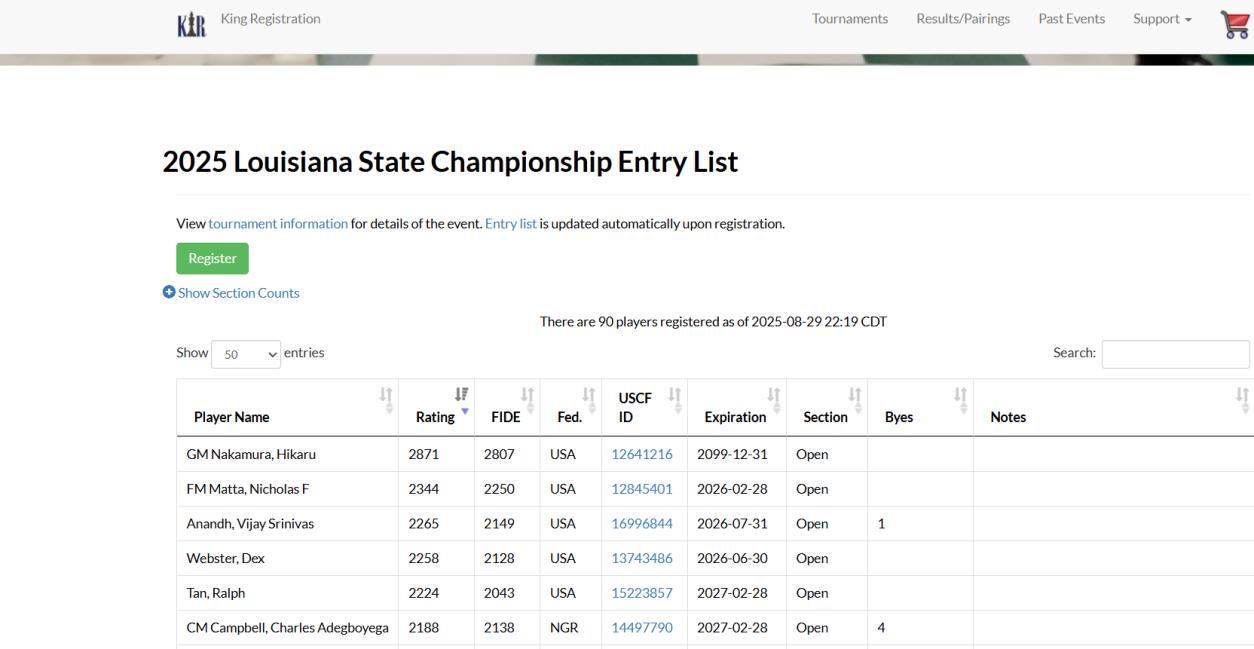The image size is (1254, 649).
Task: Open Results/Pairings page
Action: pos(962,19)
